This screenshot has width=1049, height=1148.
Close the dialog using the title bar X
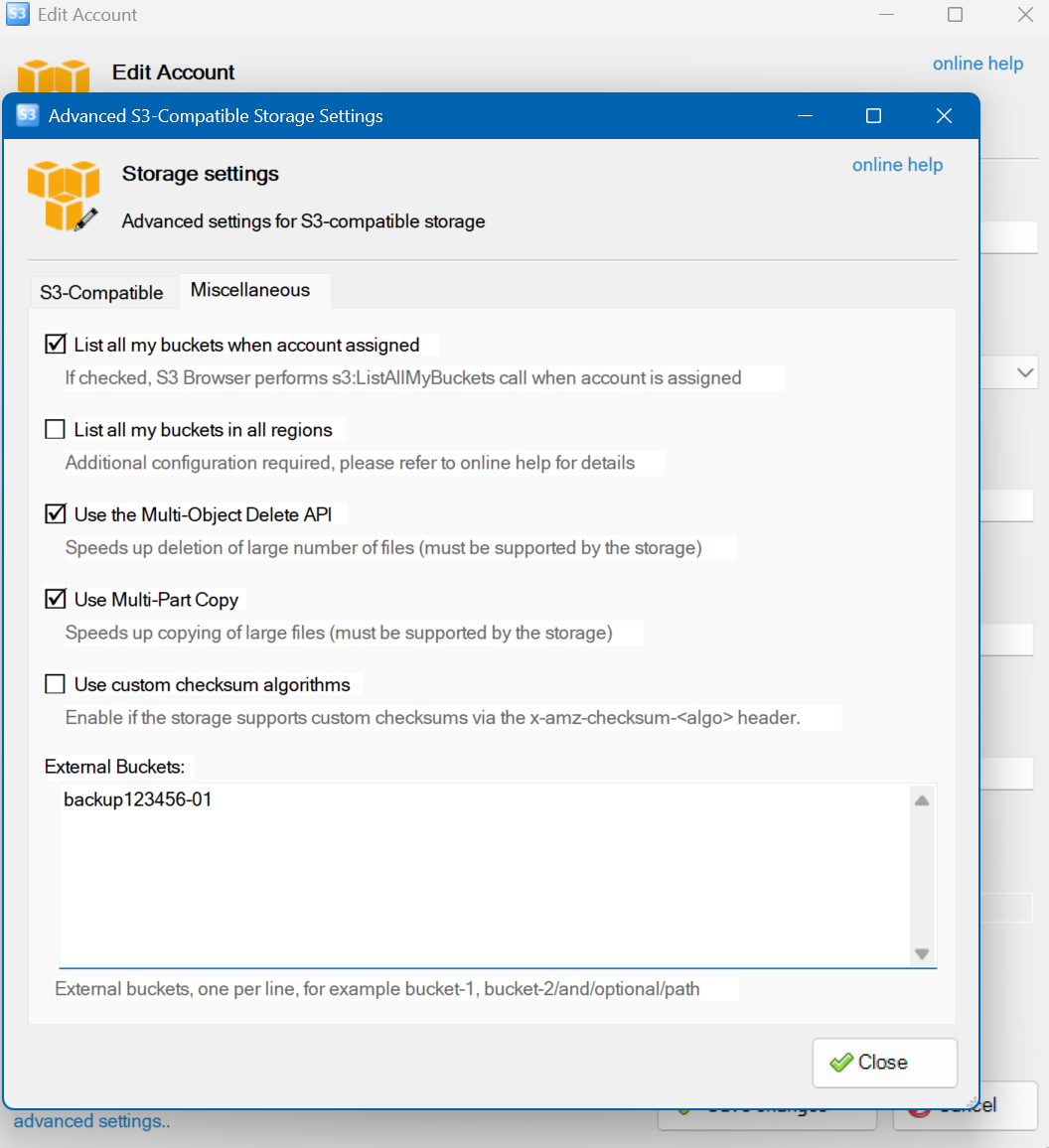[x=944, y=116]
